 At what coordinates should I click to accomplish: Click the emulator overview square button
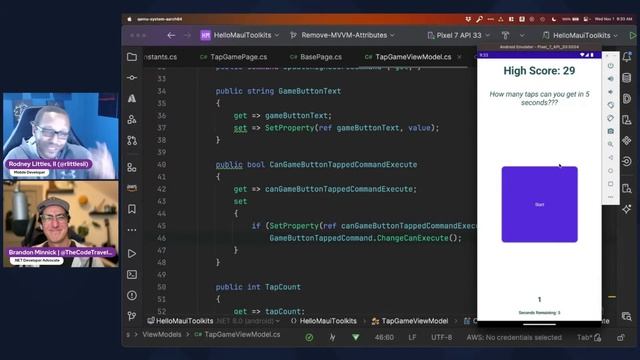[611, 184]
